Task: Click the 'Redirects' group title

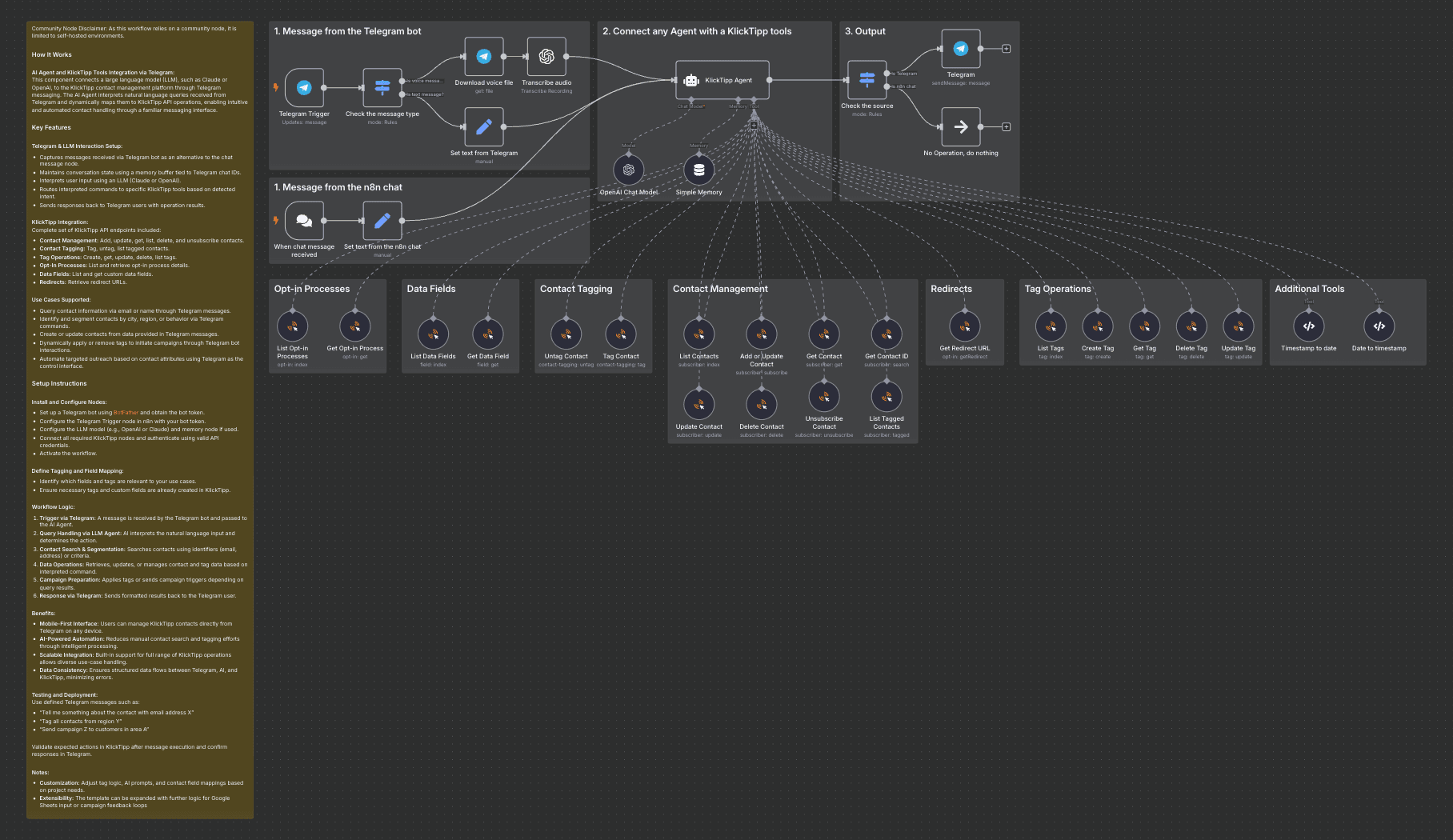Action: point(951,289)
